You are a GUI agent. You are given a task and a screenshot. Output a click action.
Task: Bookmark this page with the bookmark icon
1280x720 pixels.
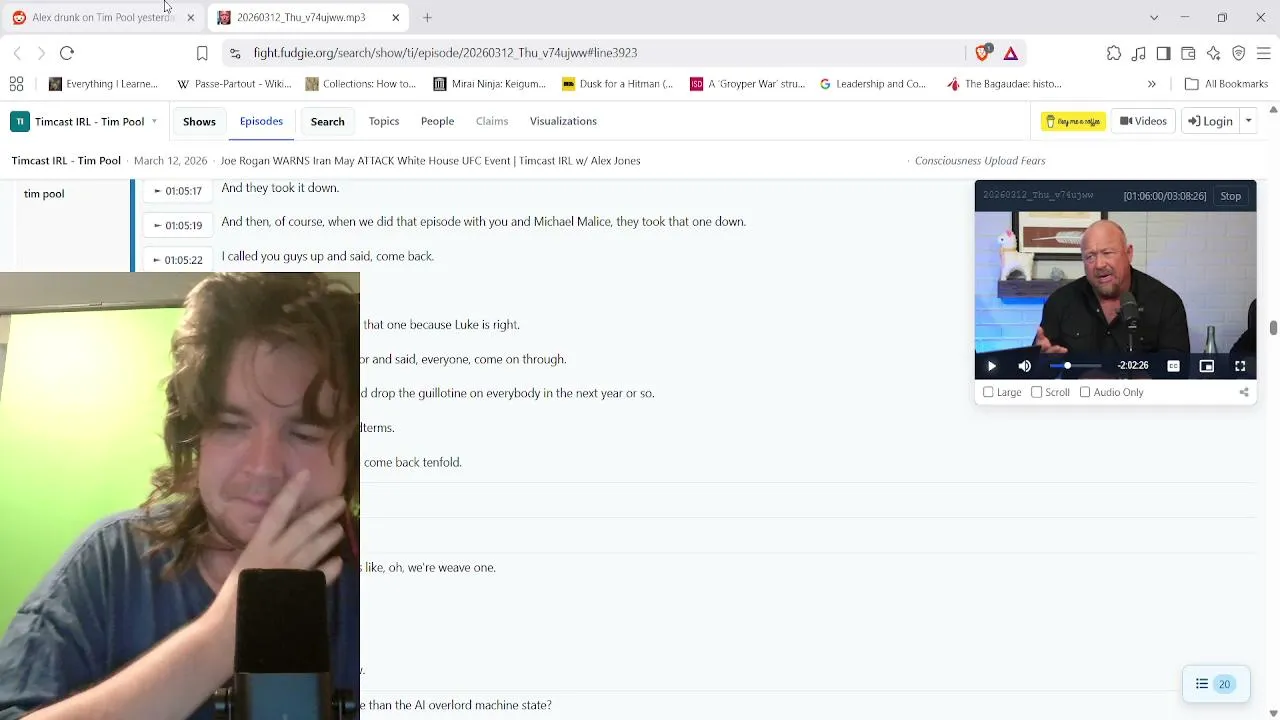(x=202, y=53)
